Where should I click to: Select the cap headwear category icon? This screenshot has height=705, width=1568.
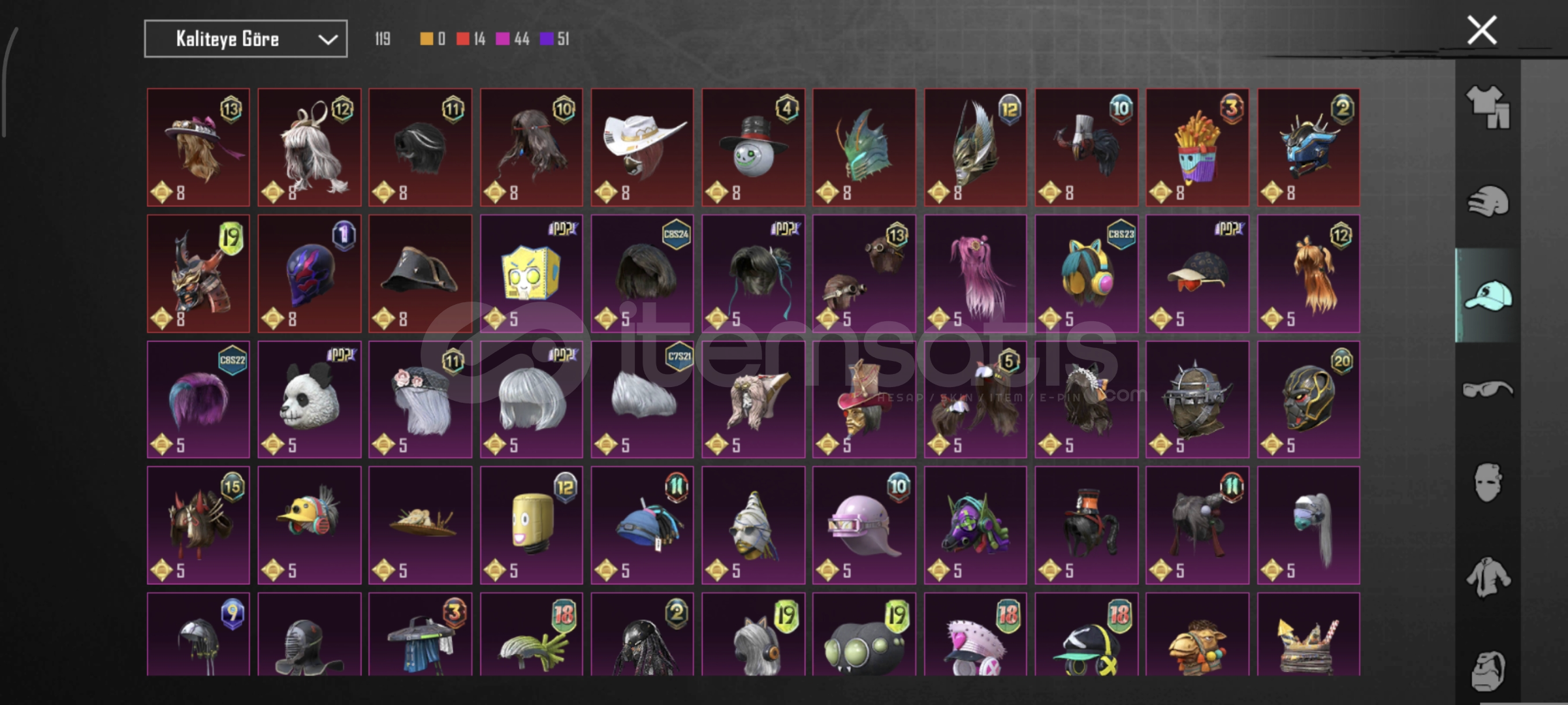[x=1488, y=295]
